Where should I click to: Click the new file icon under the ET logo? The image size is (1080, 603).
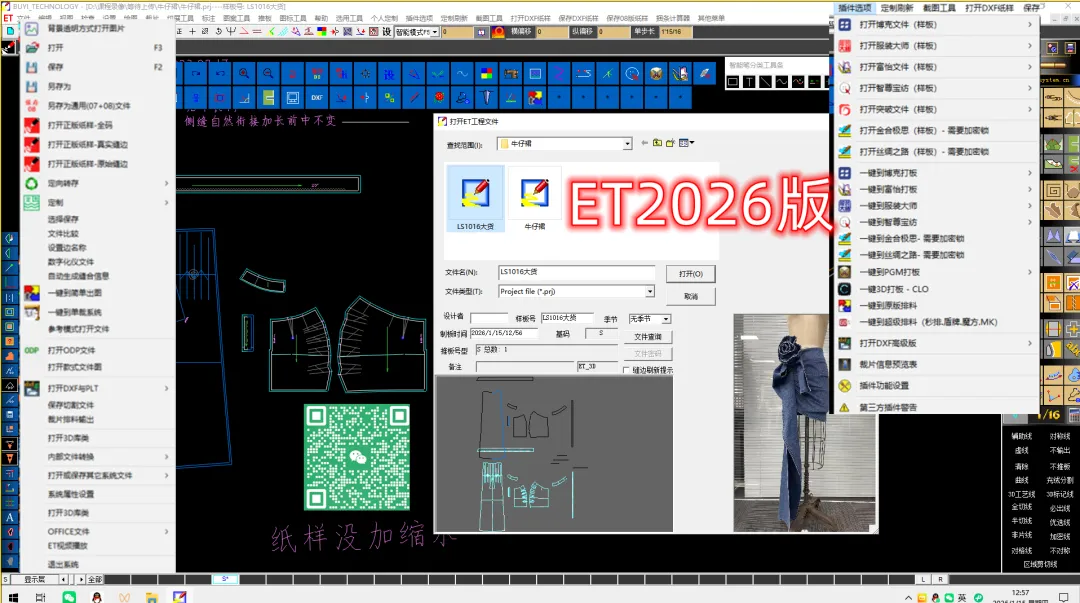(x=10, y=31)
